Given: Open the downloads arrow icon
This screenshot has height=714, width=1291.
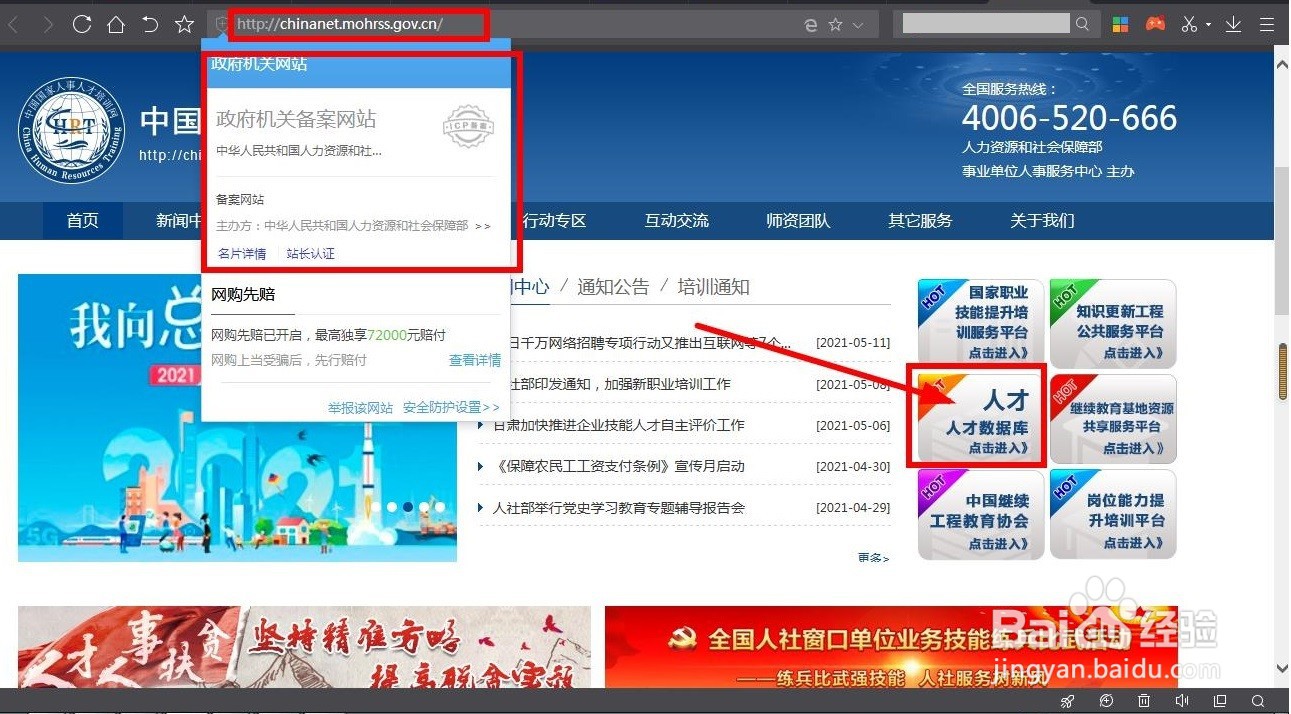Looking at the screenshot, I should [1233, 24].
